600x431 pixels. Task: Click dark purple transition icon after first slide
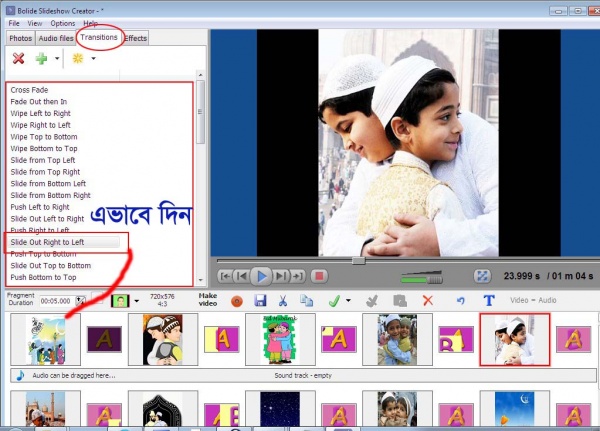tap(104, 339)
